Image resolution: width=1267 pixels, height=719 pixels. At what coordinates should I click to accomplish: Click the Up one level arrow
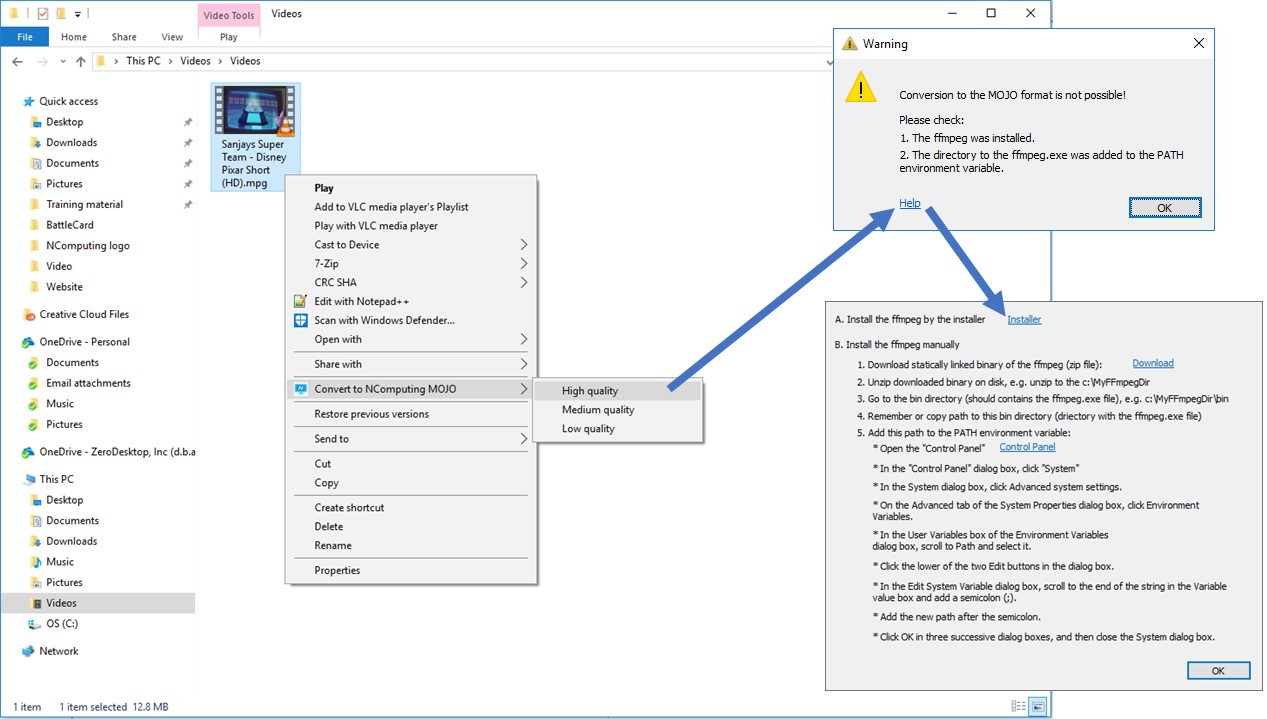(81, 61)
